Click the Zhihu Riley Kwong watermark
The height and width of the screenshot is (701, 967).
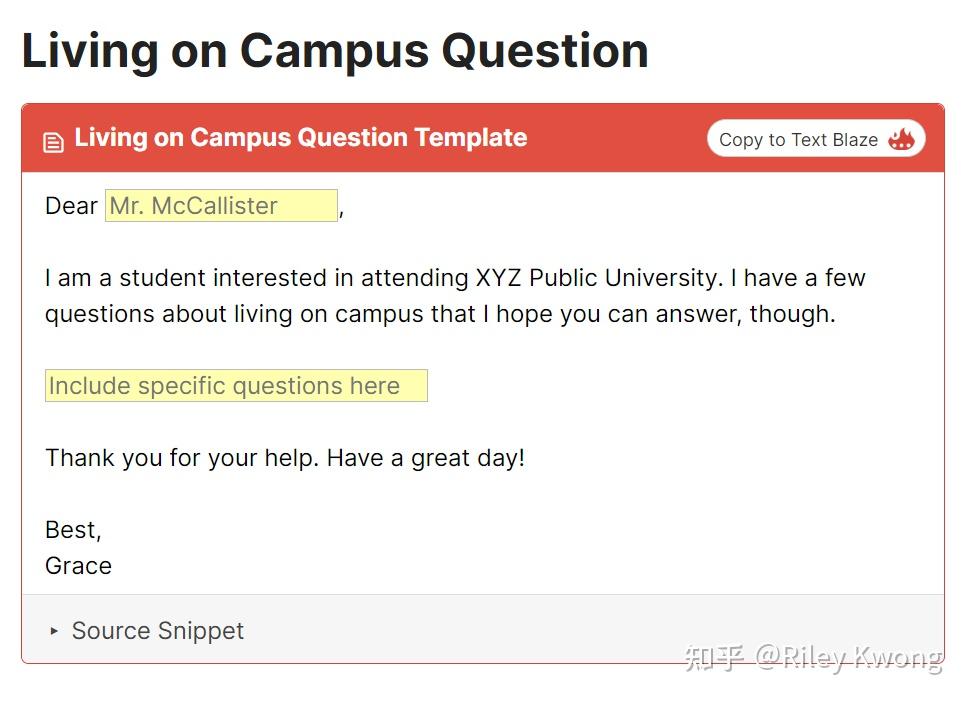click(x=812, y=657)
